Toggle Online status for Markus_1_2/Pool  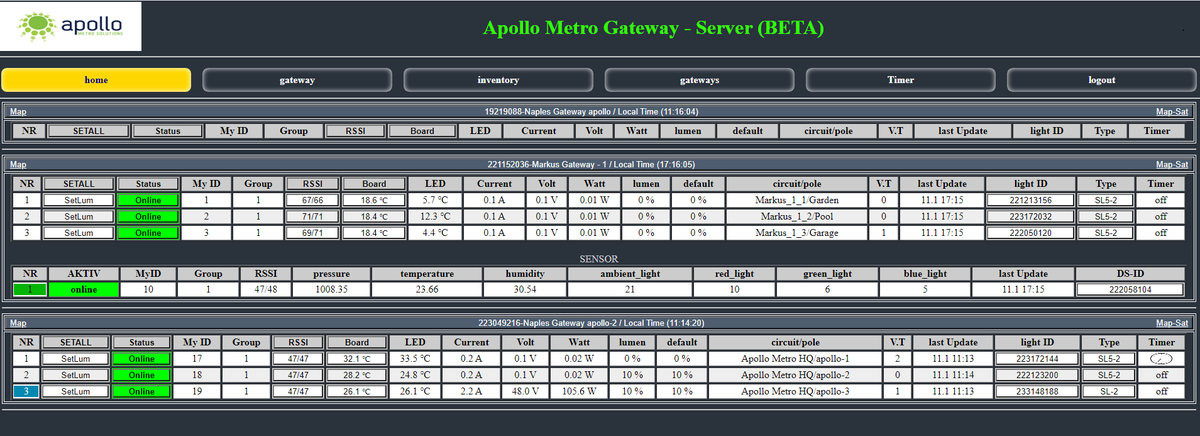(148, 216)
